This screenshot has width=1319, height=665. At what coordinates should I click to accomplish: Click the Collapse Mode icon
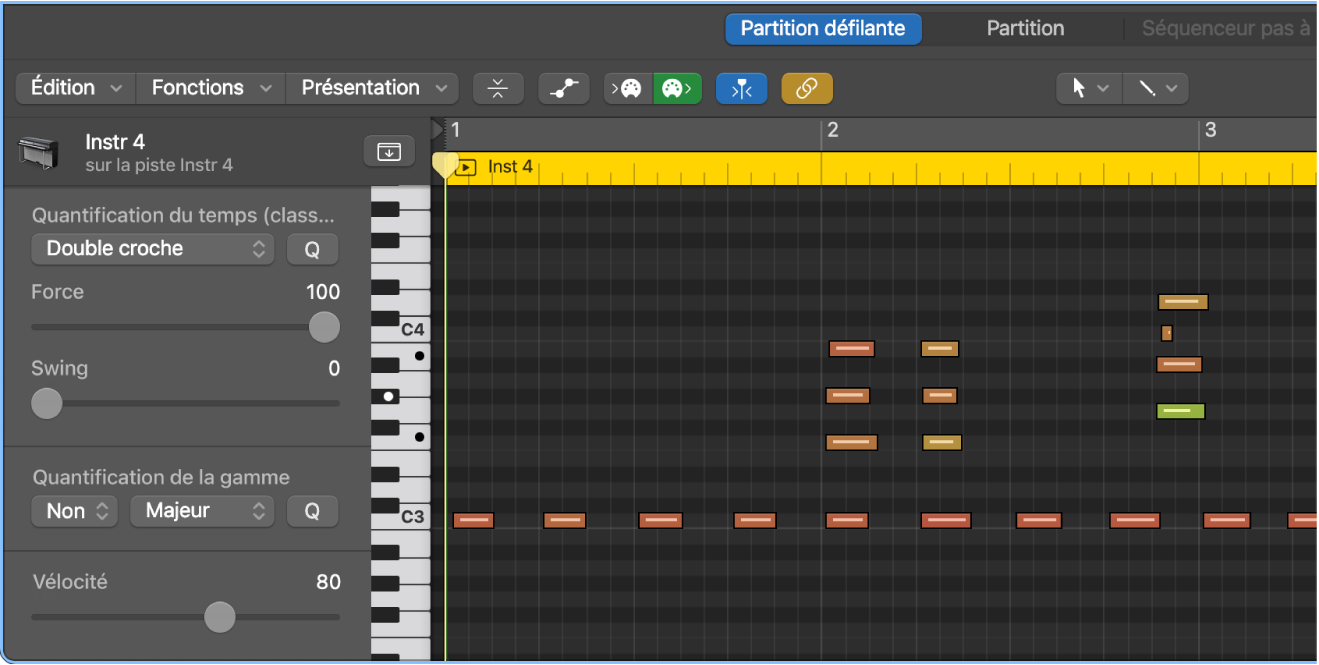pyautogui.click(x=498, y=88)
